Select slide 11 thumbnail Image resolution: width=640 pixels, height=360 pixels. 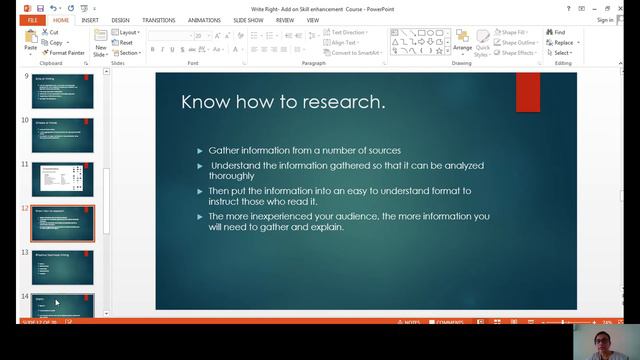click(x=62, y=179)
